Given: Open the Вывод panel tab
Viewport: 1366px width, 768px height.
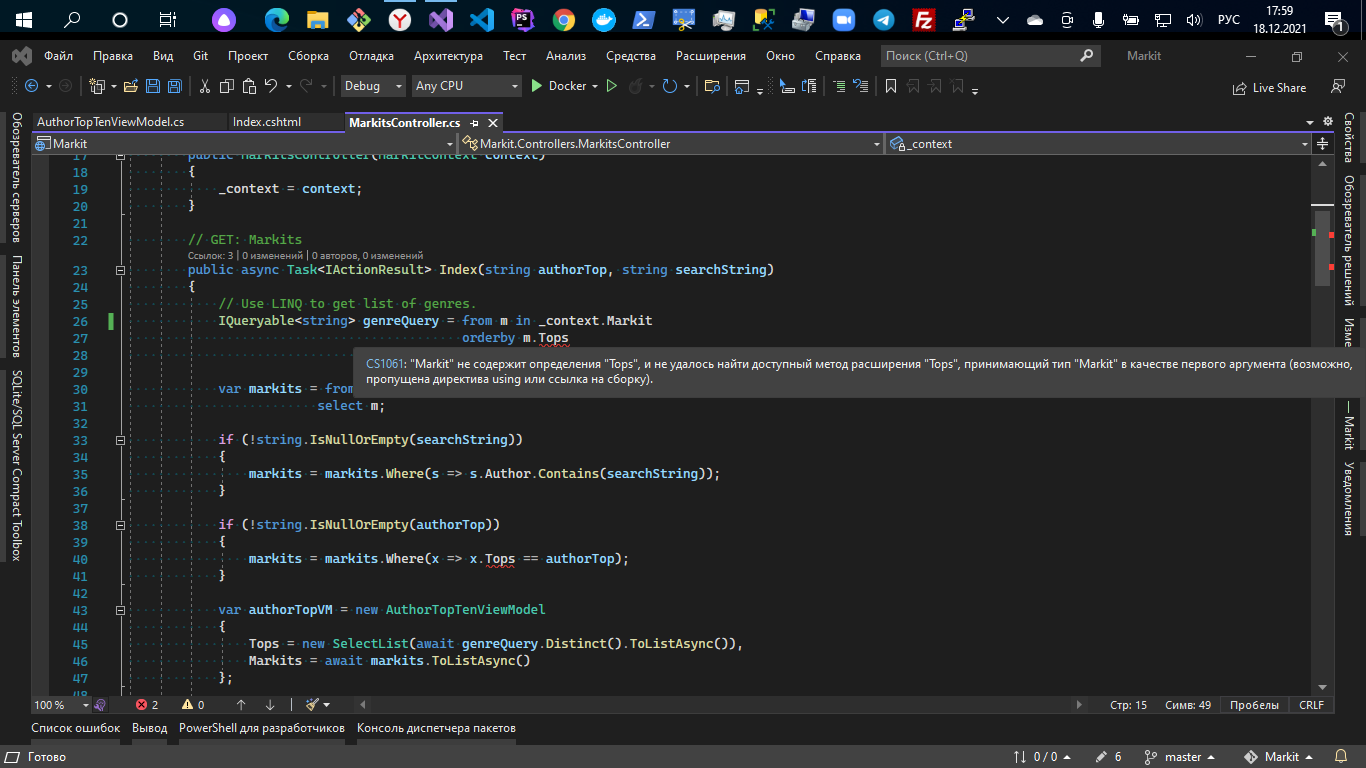Looking at the screenshot, I should tap(150, 728).
